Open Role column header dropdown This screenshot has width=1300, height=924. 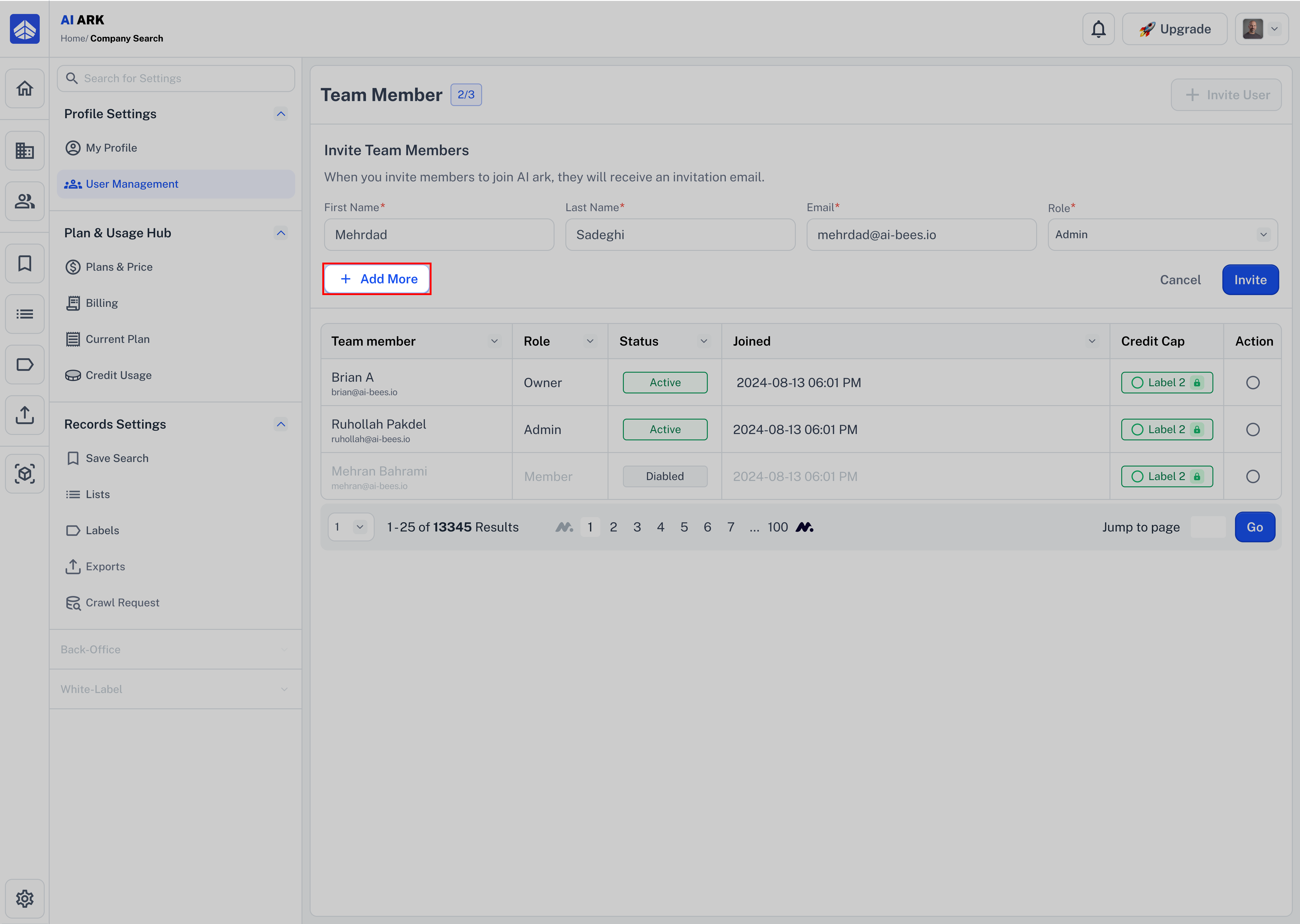(590, 341)
